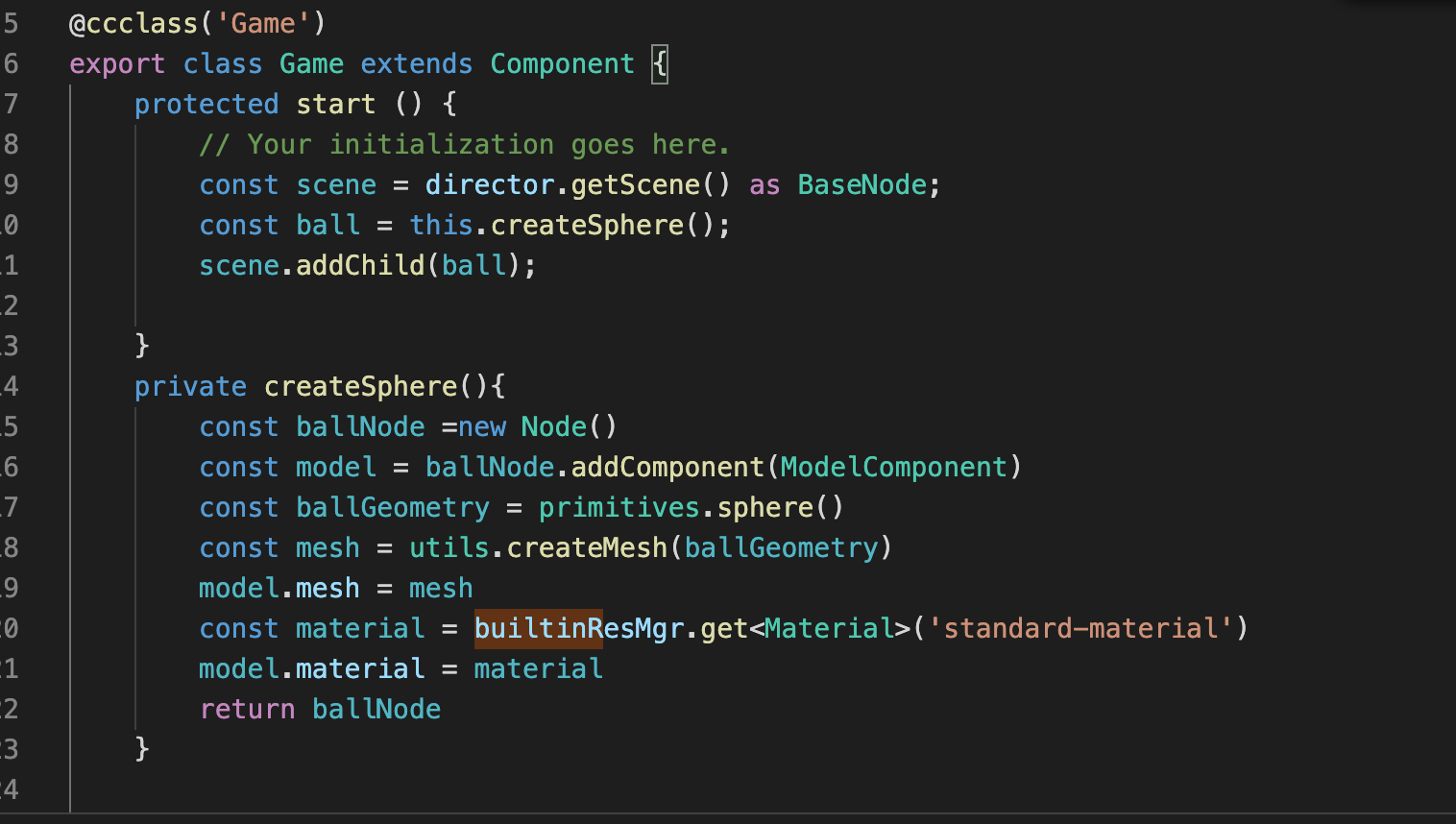The image size is (1456, 824).
Task: Place cursor on the ModelComponent argument
Action: pyautogui.click(x=893, y=467)
